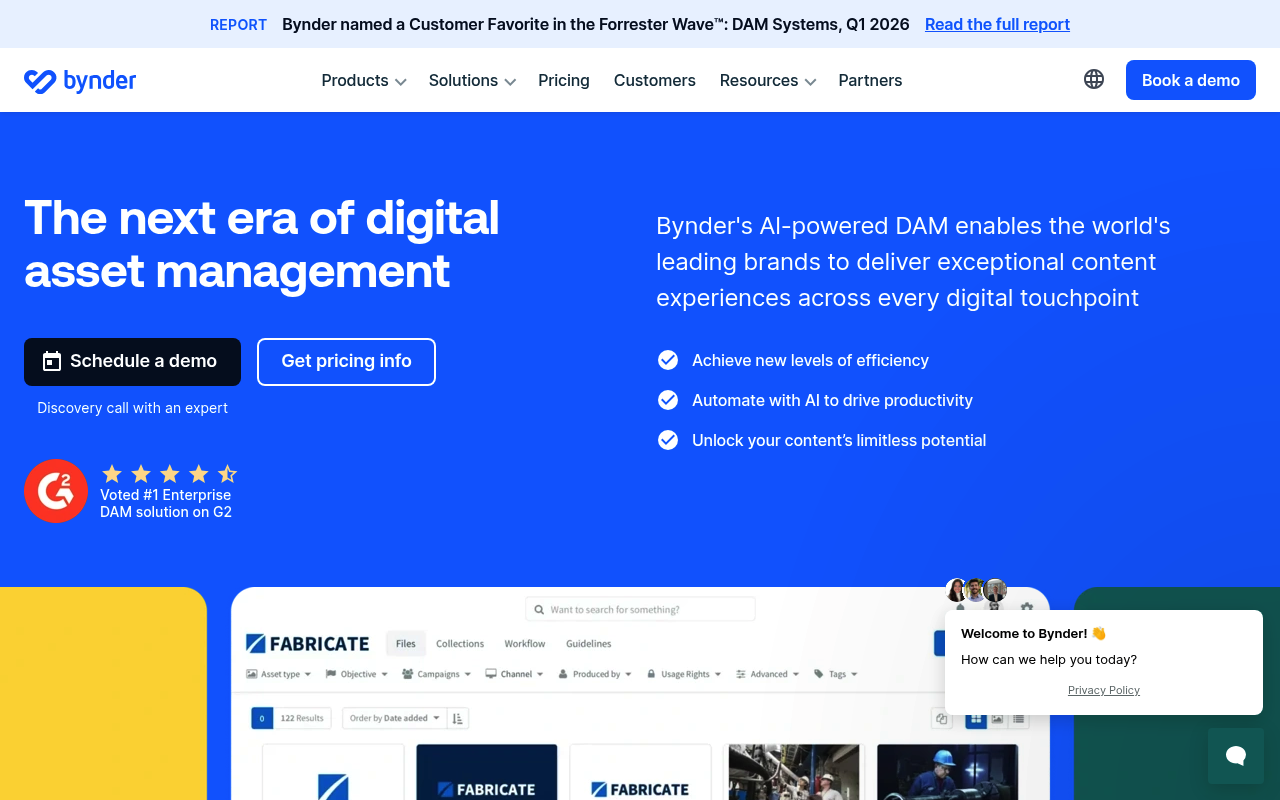This screenshot has height=800, width=1280.
Task: Click the 122 Results label
Action: [x=302, y=718]
